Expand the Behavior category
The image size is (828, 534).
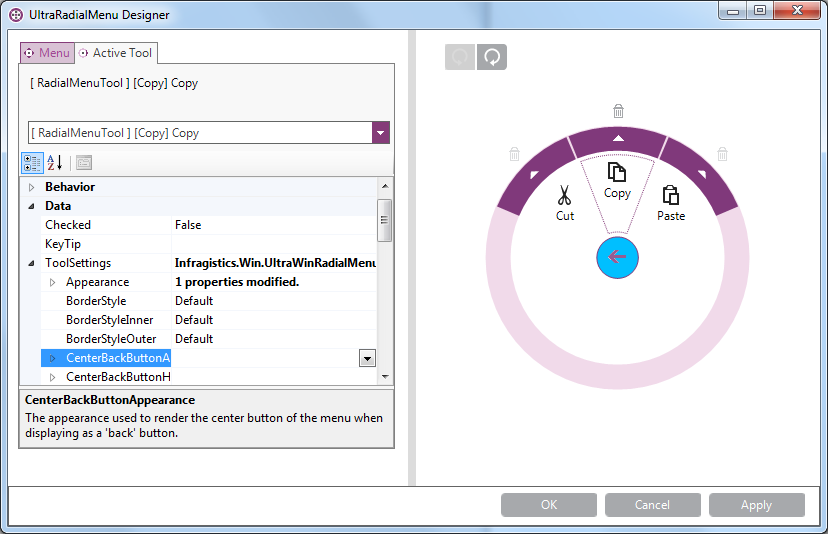31,187
